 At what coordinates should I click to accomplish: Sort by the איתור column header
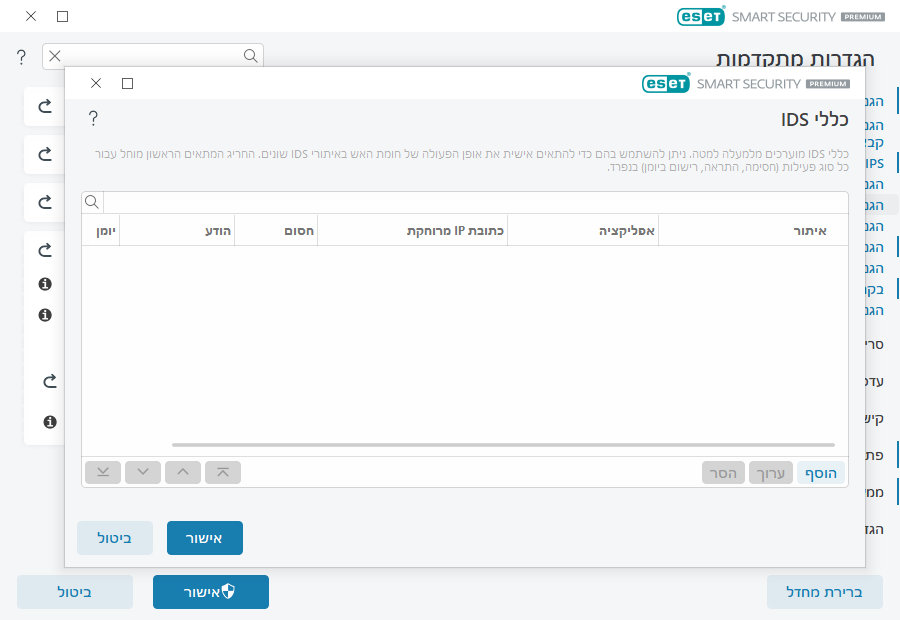point(752,230)
